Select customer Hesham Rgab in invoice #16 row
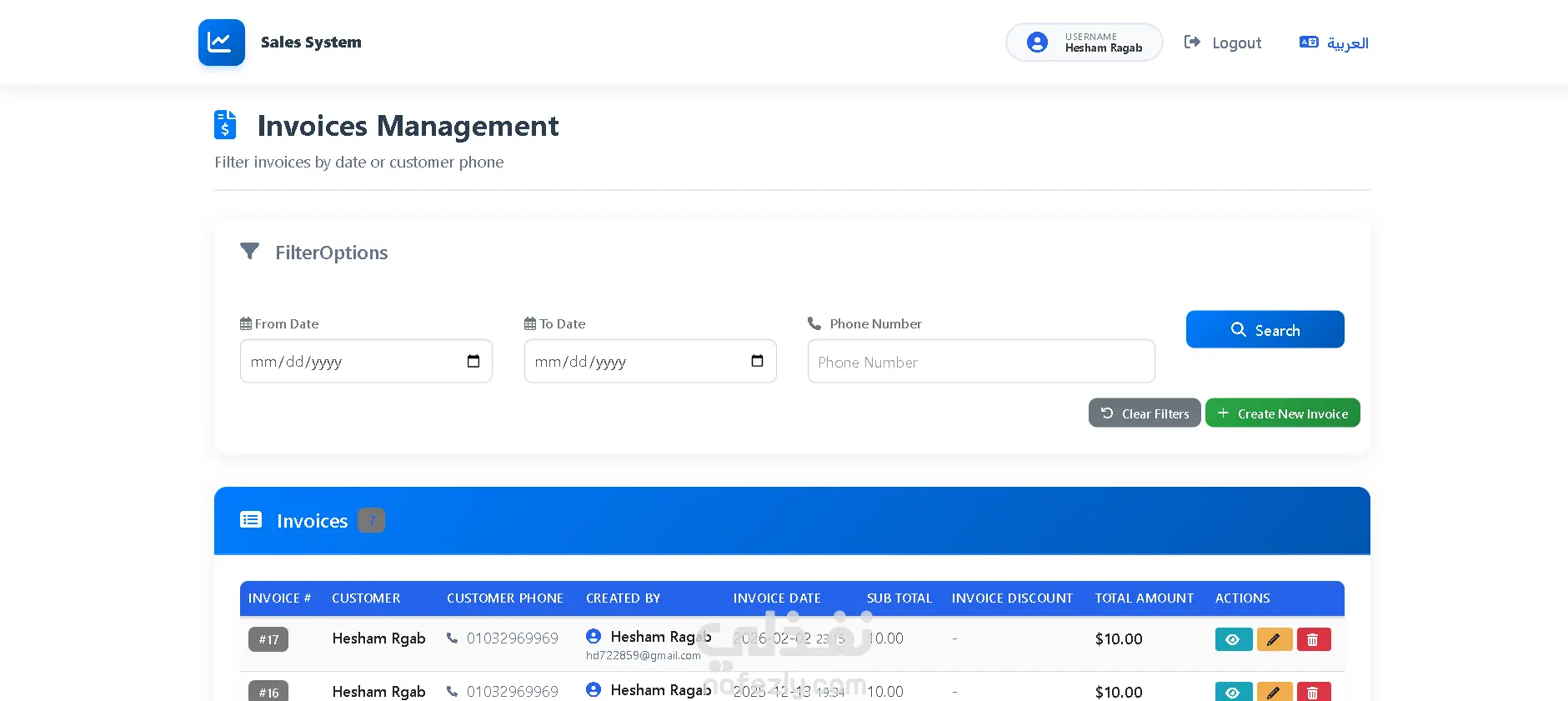1568x701 pixels. (379, 692)
